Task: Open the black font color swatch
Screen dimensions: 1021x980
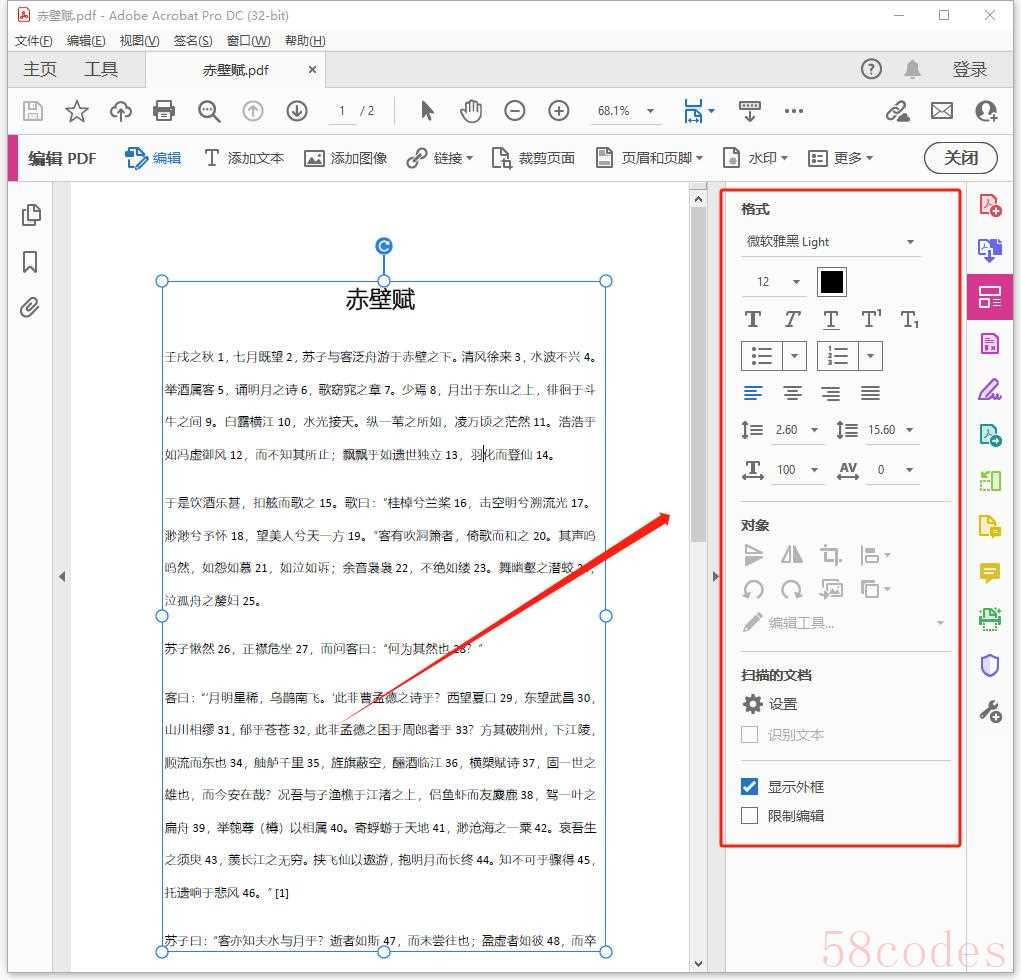Action: click(x=831, y=282)
